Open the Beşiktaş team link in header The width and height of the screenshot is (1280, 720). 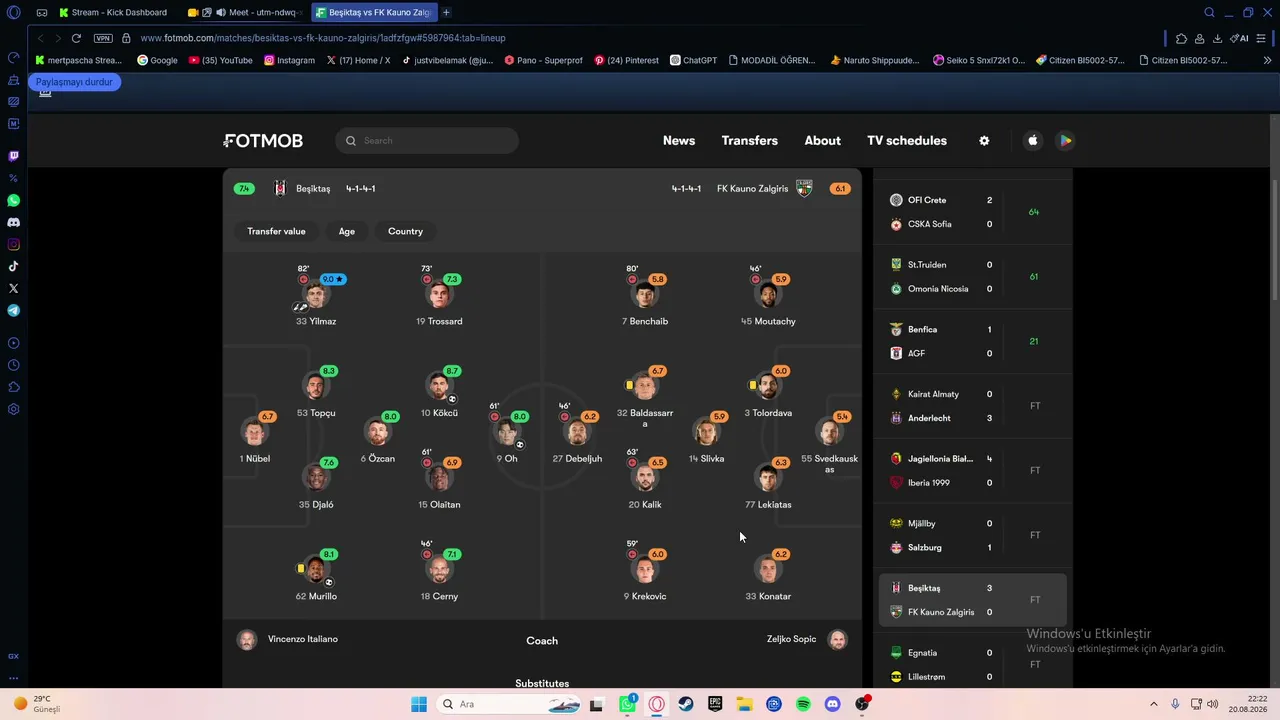click(x=302, y=189)
